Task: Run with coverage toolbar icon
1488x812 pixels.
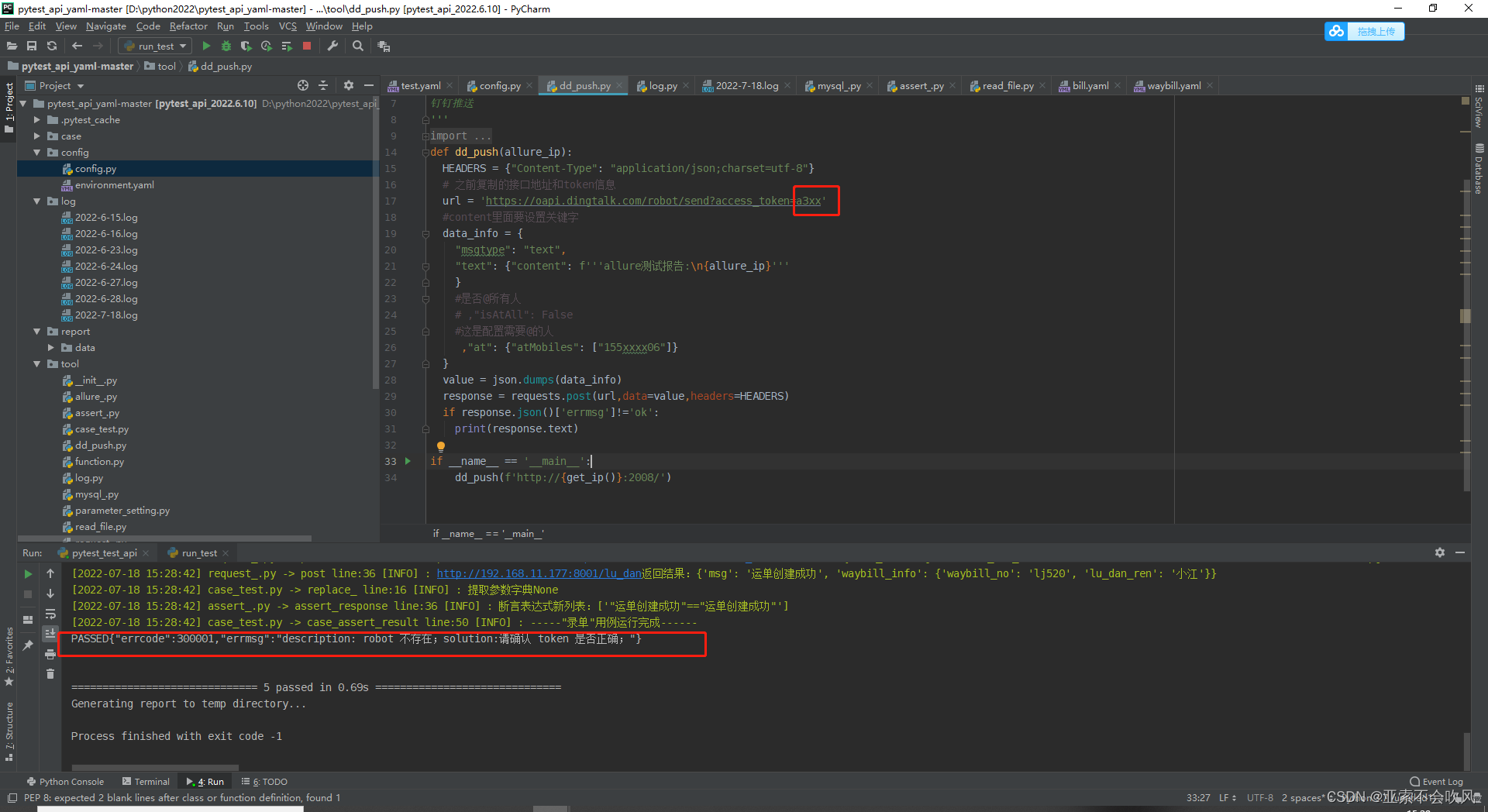Action: coord(246,46)
